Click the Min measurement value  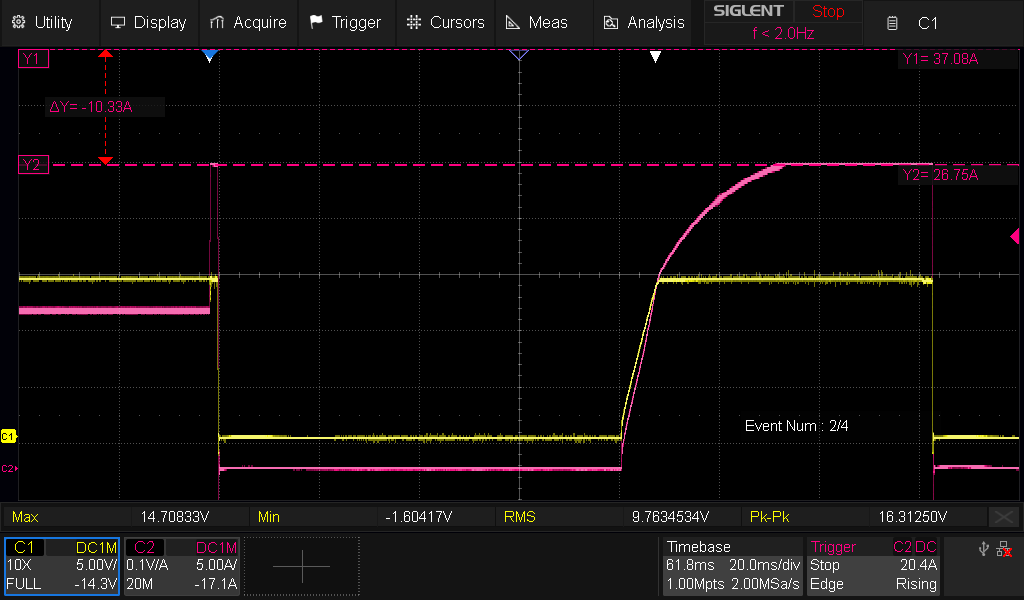419,517
